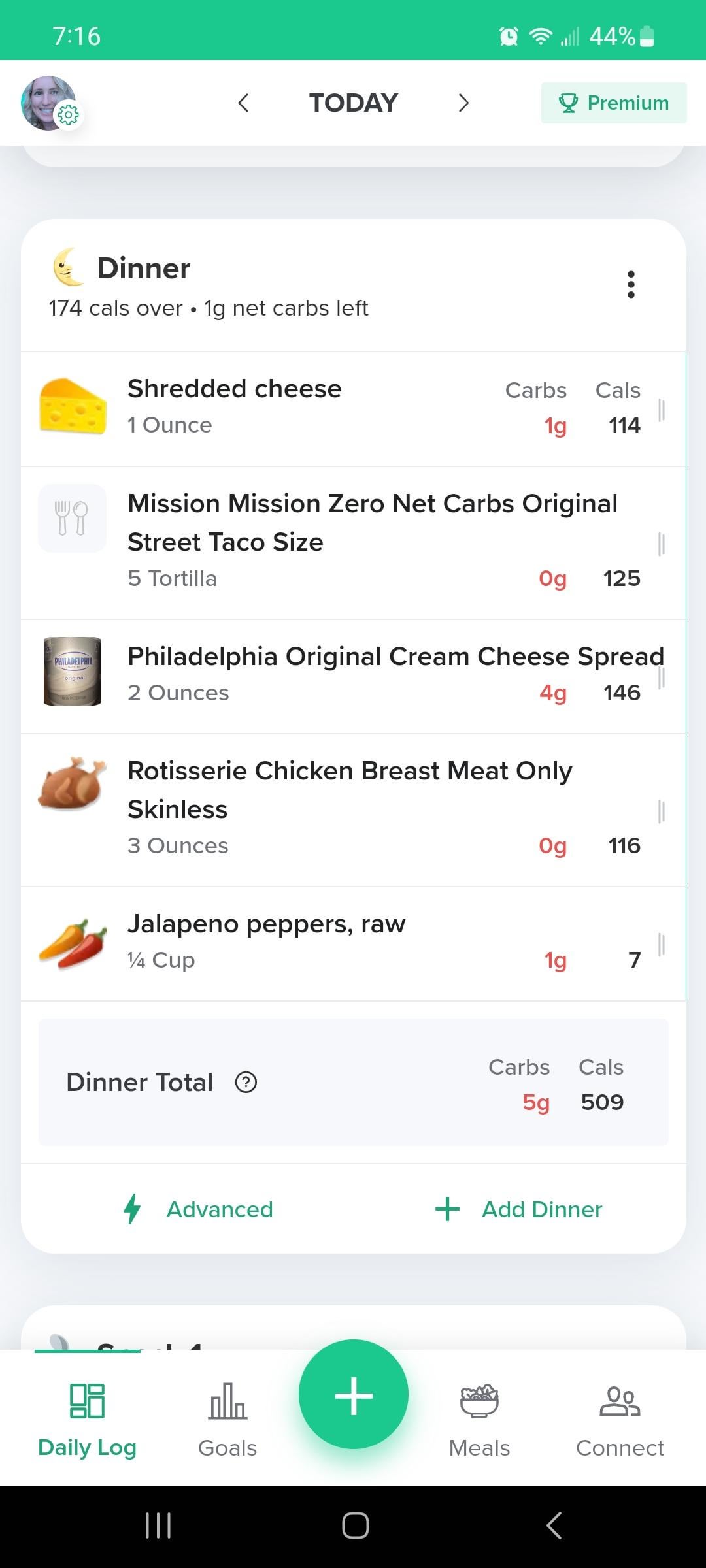Select the Daily Log tab
The width and height of the screenshot is (706, 1568).
click(87, 1419)
